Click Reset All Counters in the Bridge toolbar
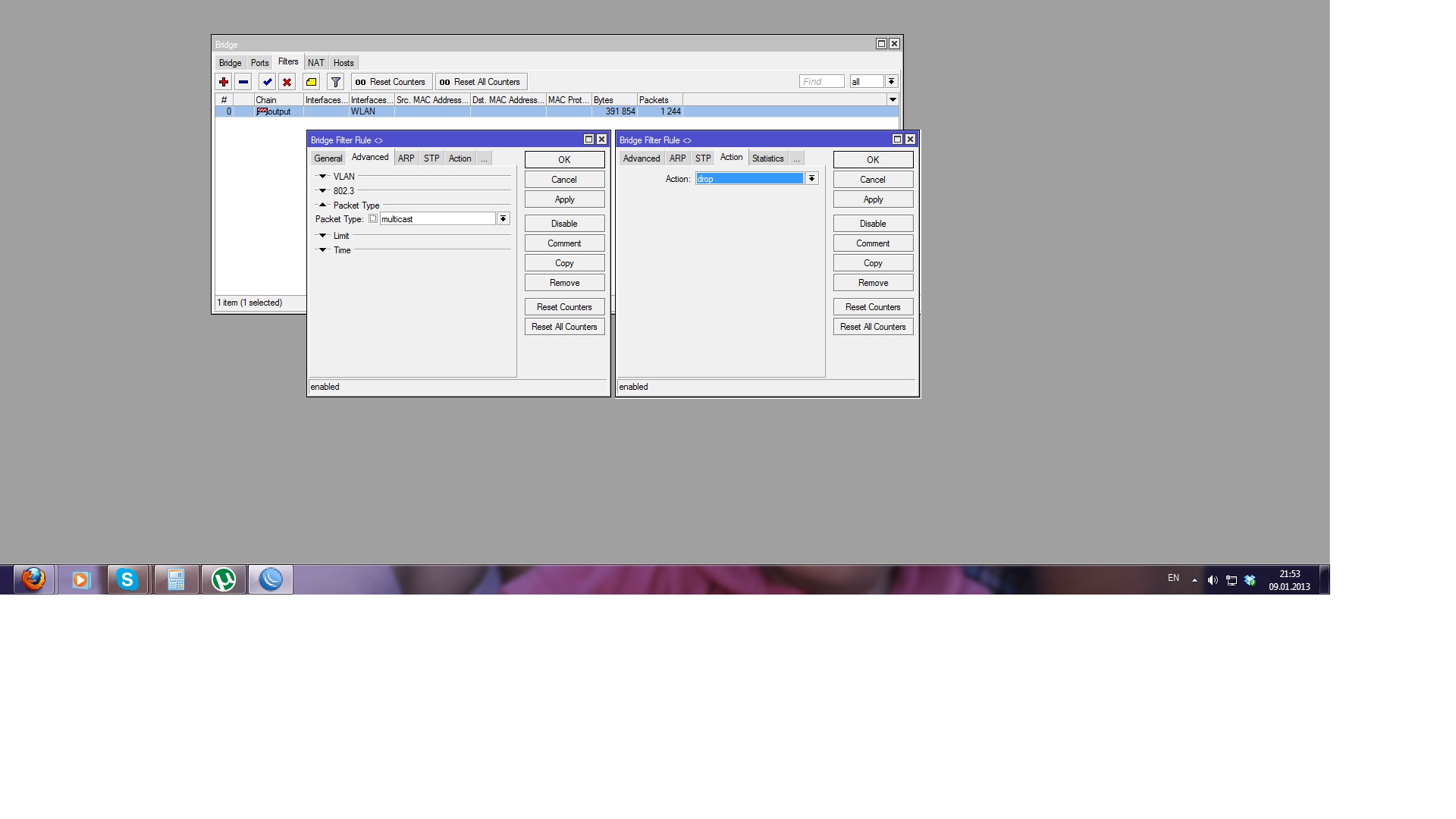1456x819 pixels. click(x=481, y=82)
